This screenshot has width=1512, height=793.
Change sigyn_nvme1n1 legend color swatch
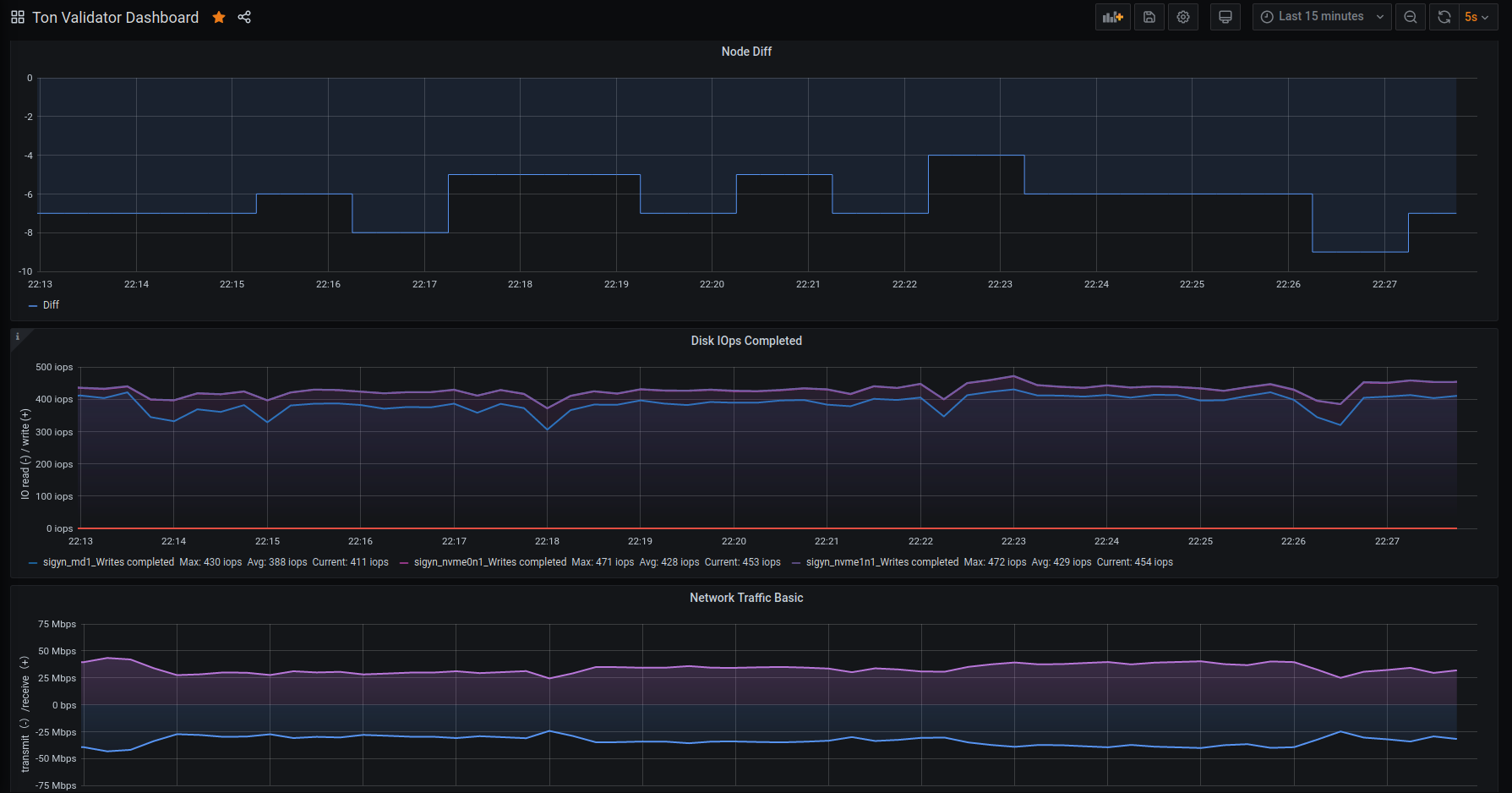[x=796, y=562]
